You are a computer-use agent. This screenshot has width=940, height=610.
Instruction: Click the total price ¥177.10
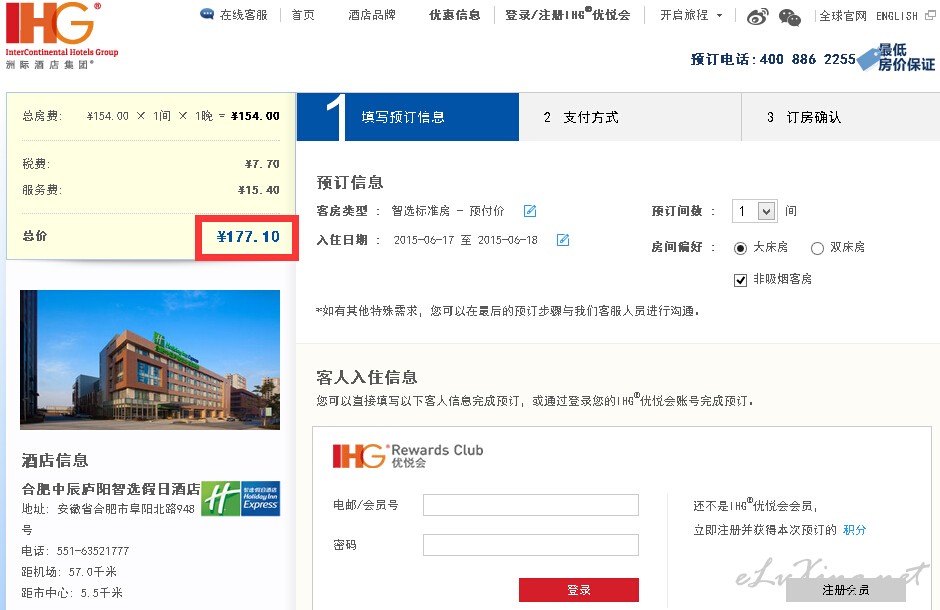click(248, 237)
